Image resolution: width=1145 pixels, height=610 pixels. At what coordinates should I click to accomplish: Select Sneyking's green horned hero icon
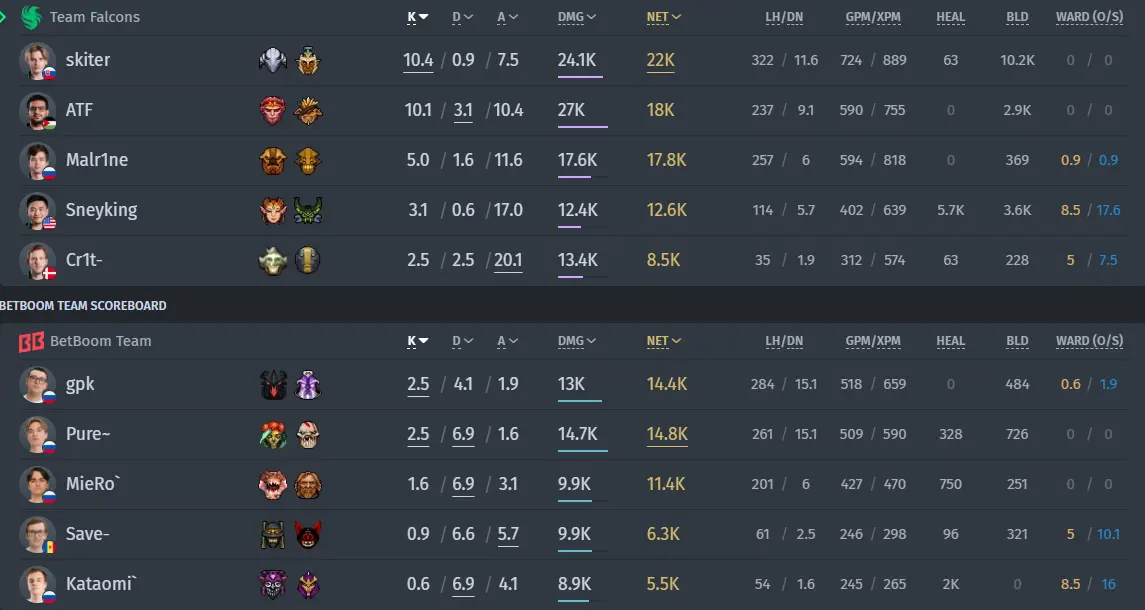(x=307, y=210)
